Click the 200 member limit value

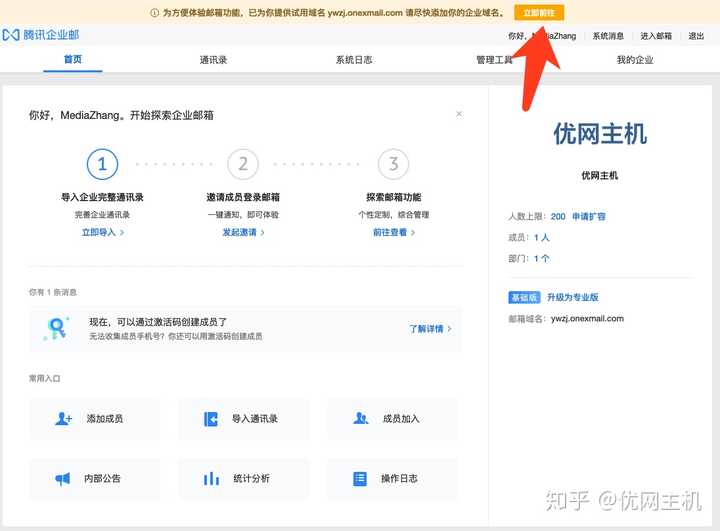coord(558,216)
